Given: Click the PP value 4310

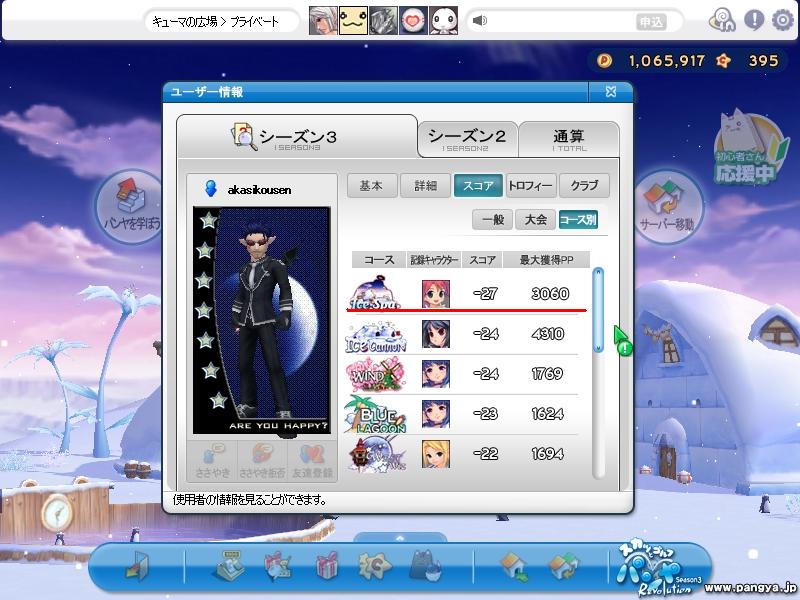Looking at the screenshot, I should [x=547, y=334].
